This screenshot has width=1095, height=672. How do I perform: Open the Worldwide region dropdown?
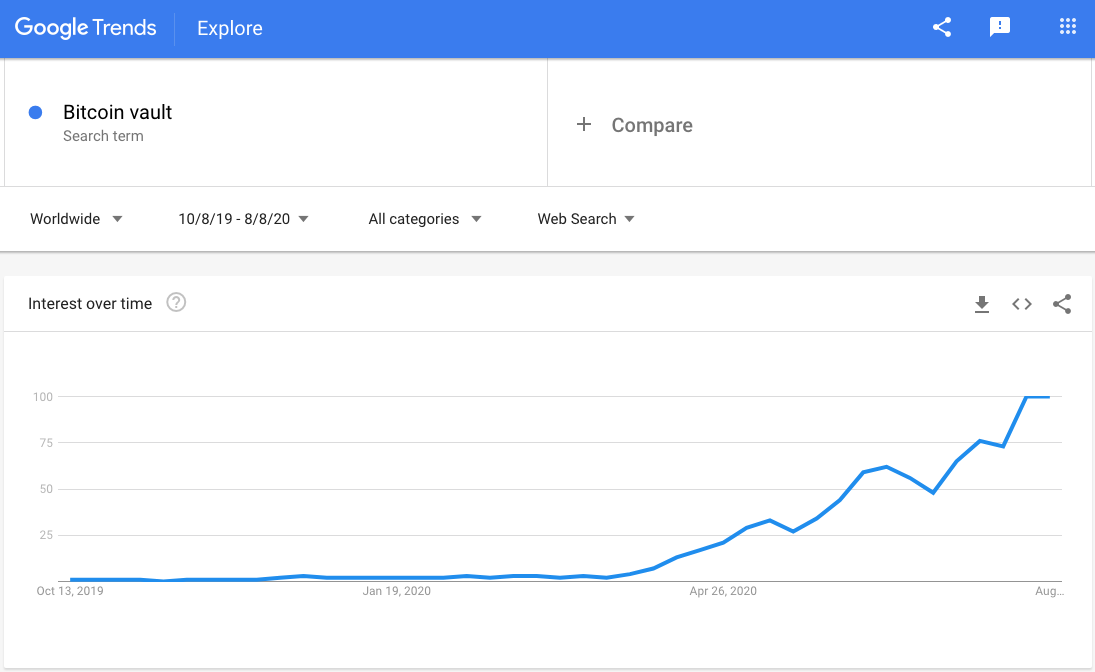click(76, 219)
